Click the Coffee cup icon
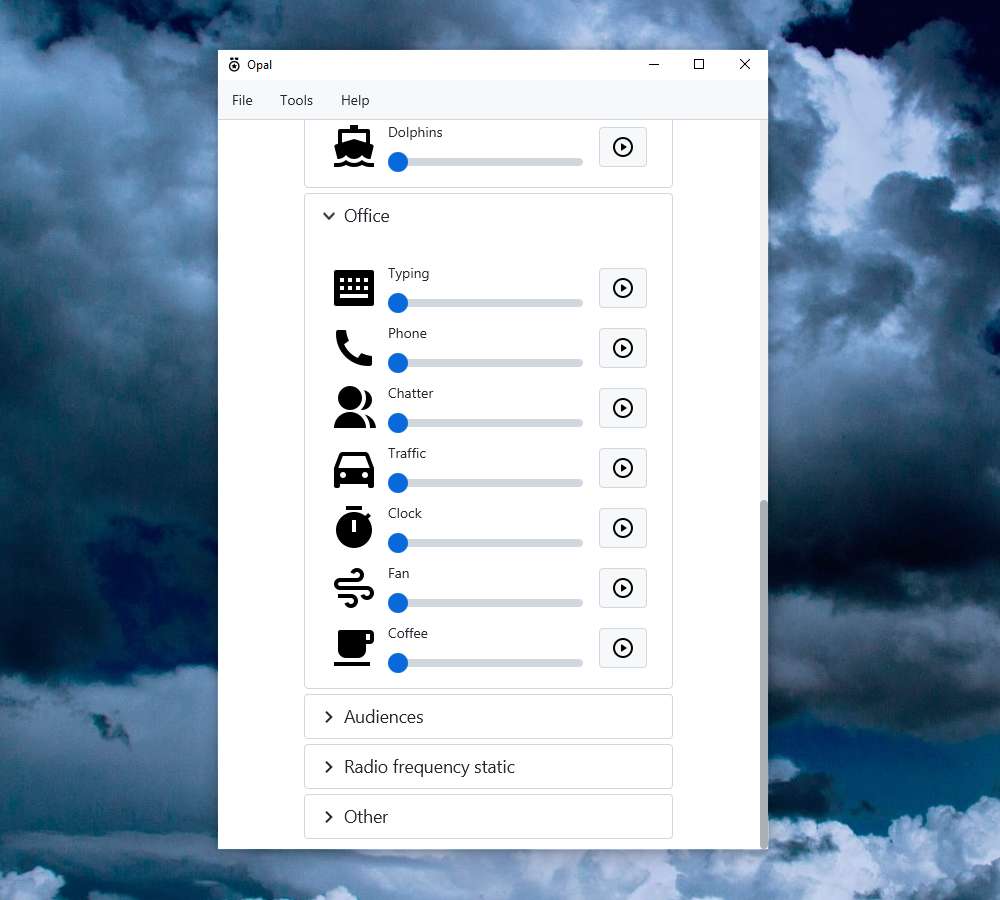 tap(354, 647)
